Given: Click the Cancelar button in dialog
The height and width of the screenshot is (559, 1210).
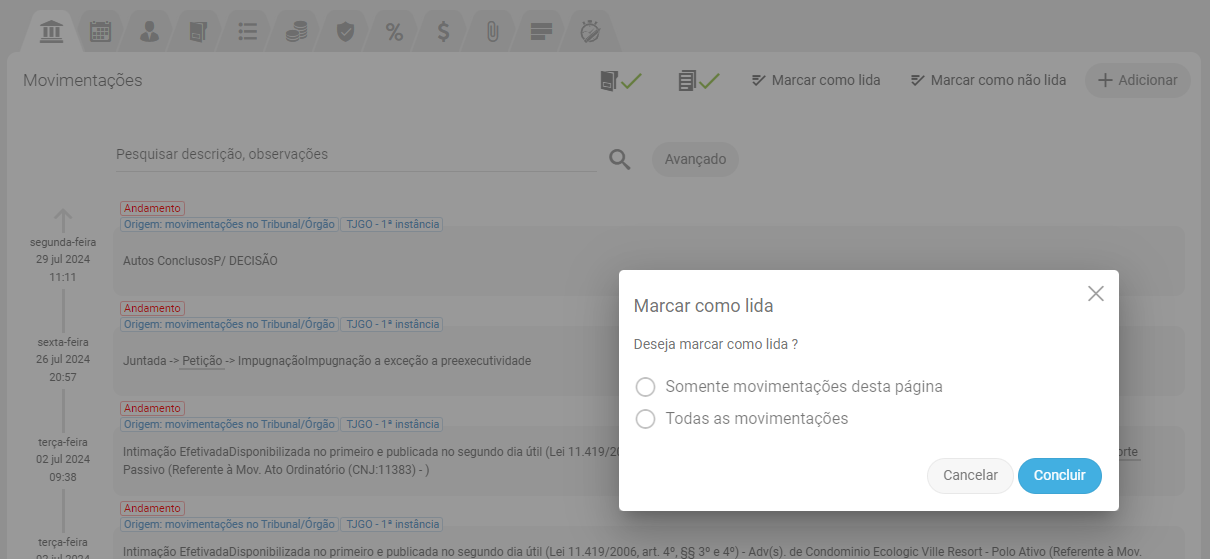Looking at the screenshot, I should (x=970, y=476).
